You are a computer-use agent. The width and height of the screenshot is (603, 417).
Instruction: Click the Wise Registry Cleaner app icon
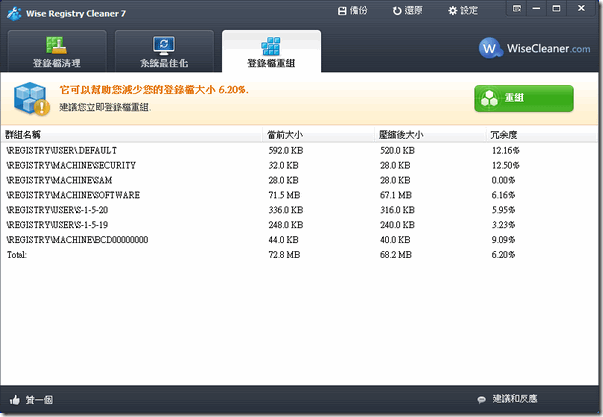click(x=14, y=13)
